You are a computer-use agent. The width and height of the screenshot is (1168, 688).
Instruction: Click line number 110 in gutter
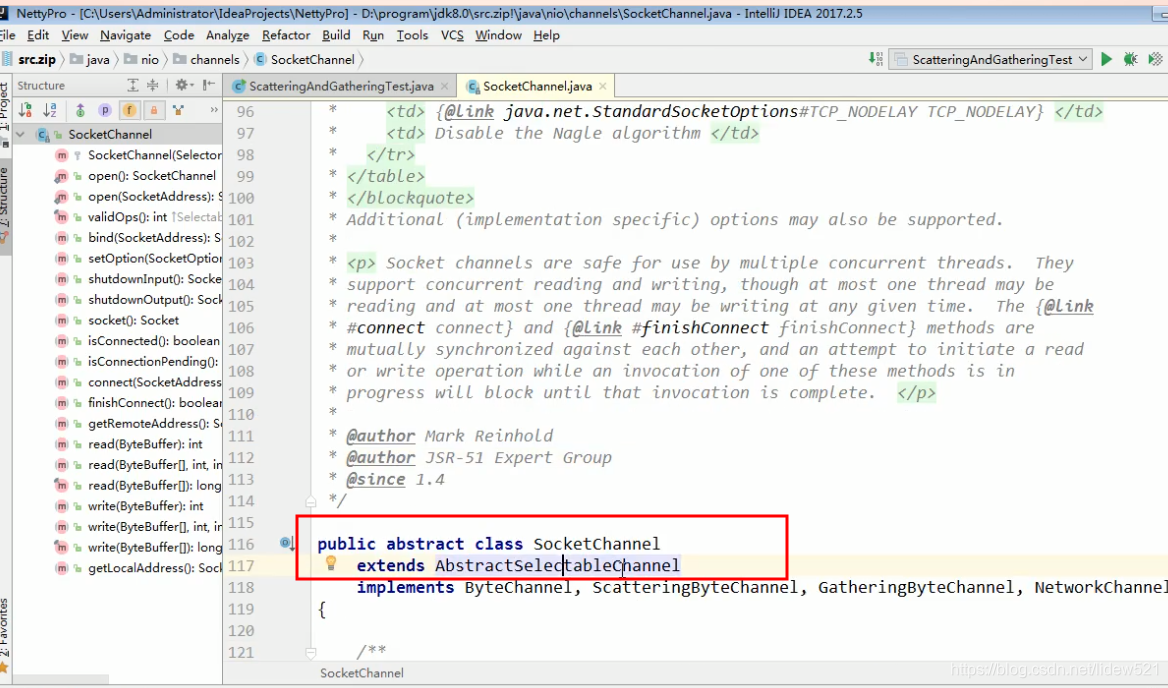(241, 414)
